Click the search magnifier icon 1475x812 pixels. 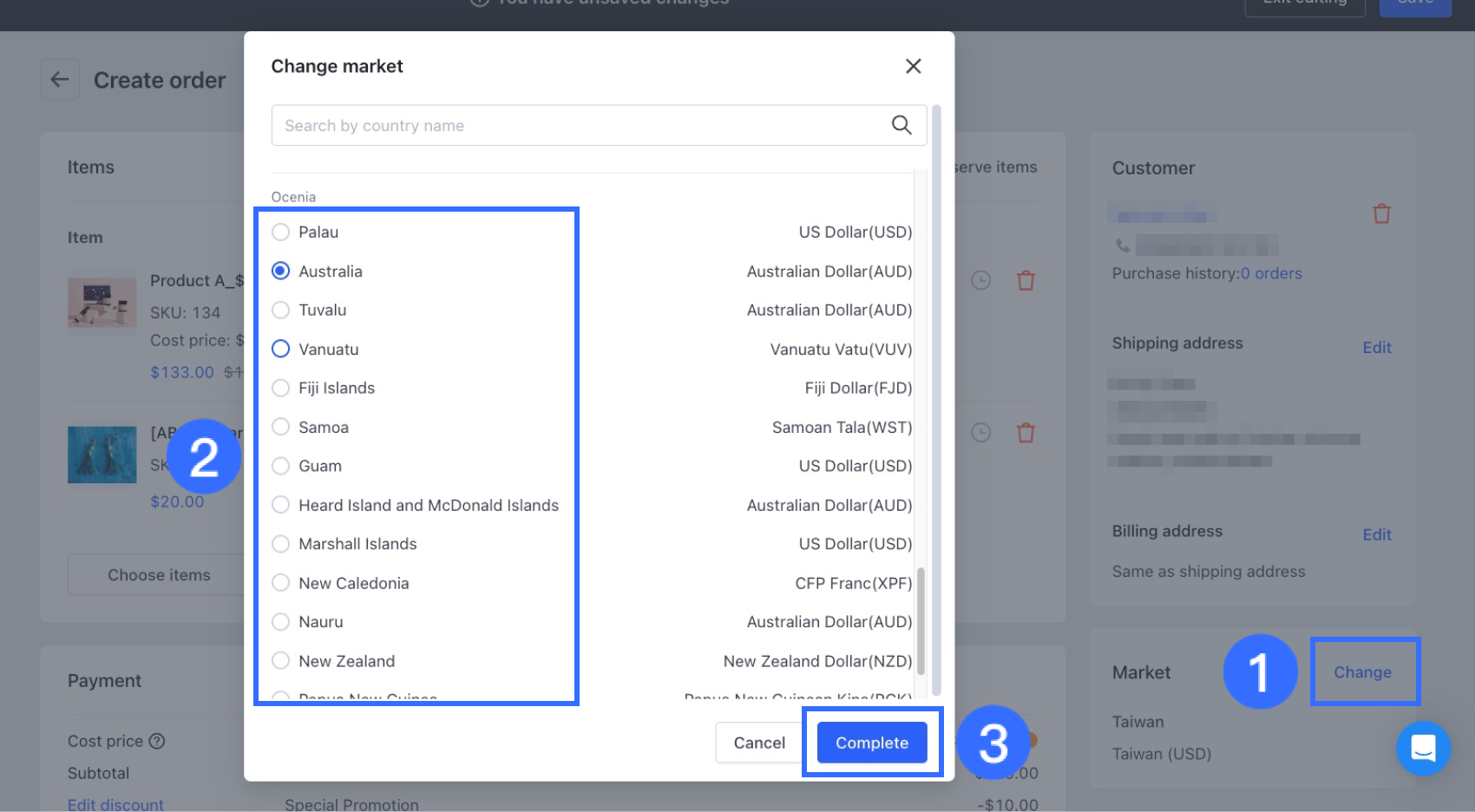point(901,125)
